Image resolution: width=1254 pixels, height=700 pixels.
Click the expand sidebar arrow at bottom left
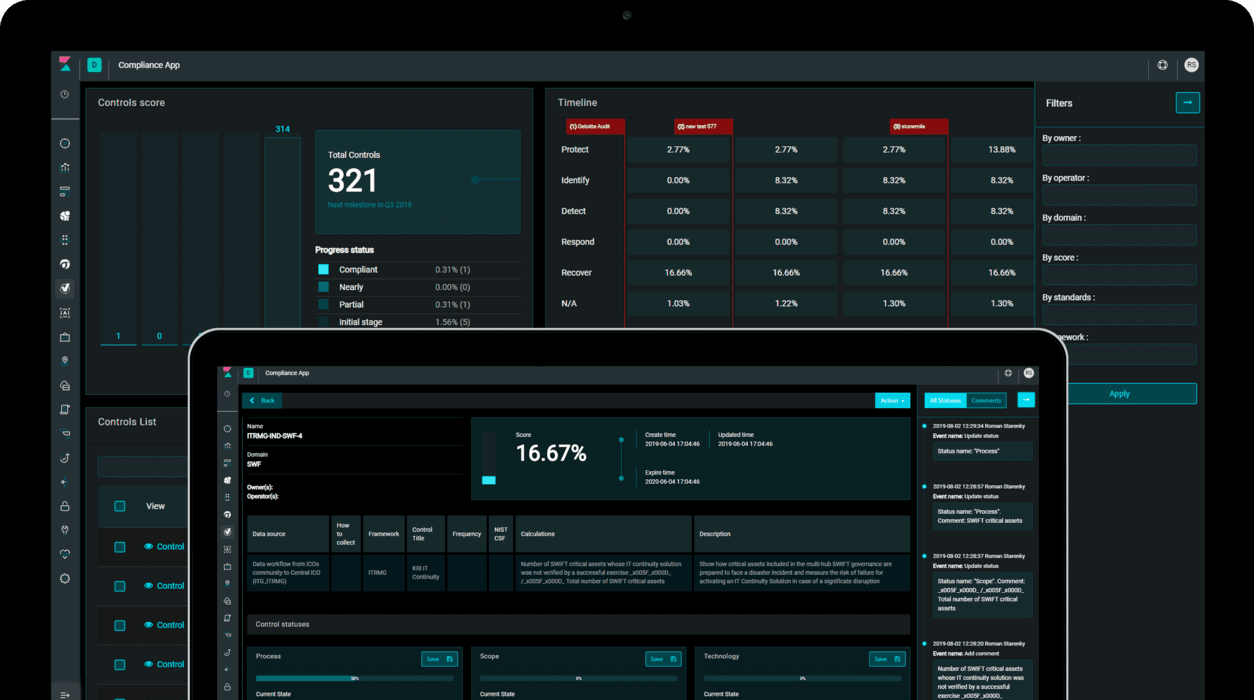[x=65, y=694]
